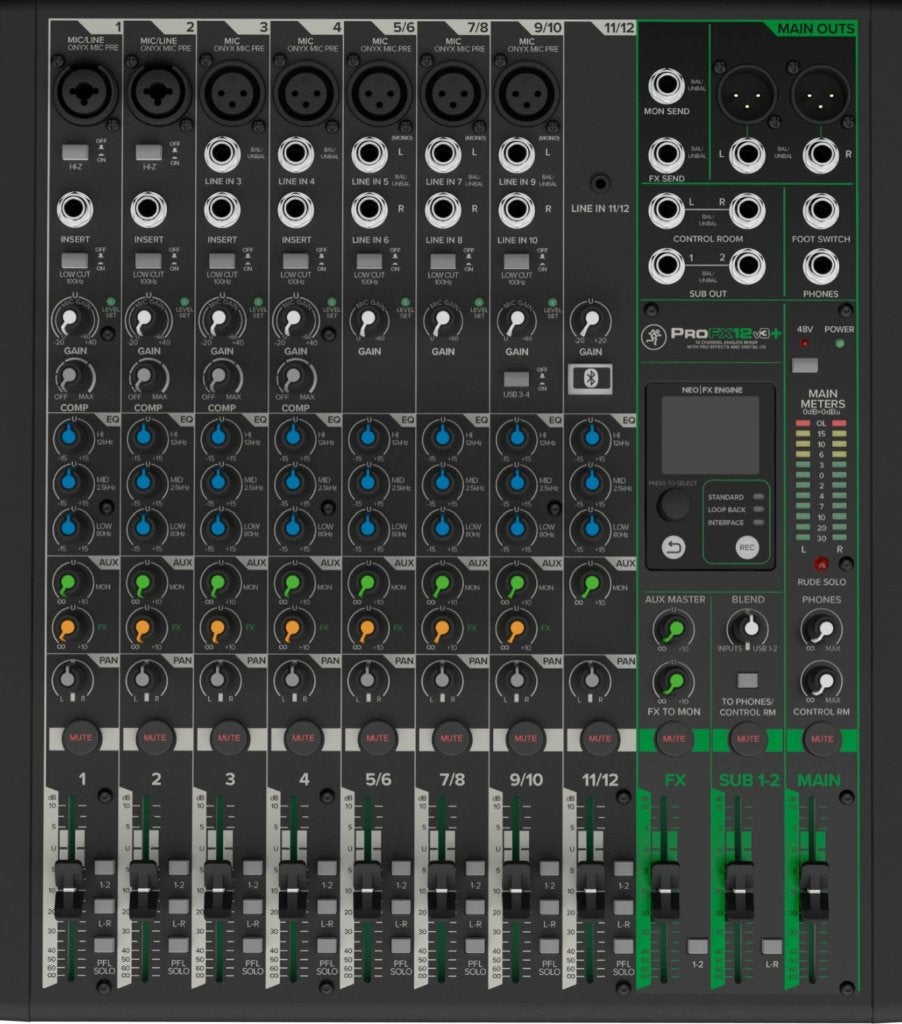
Task: Click the FOOT SWITCH jack
Action: tap(820, 210)
